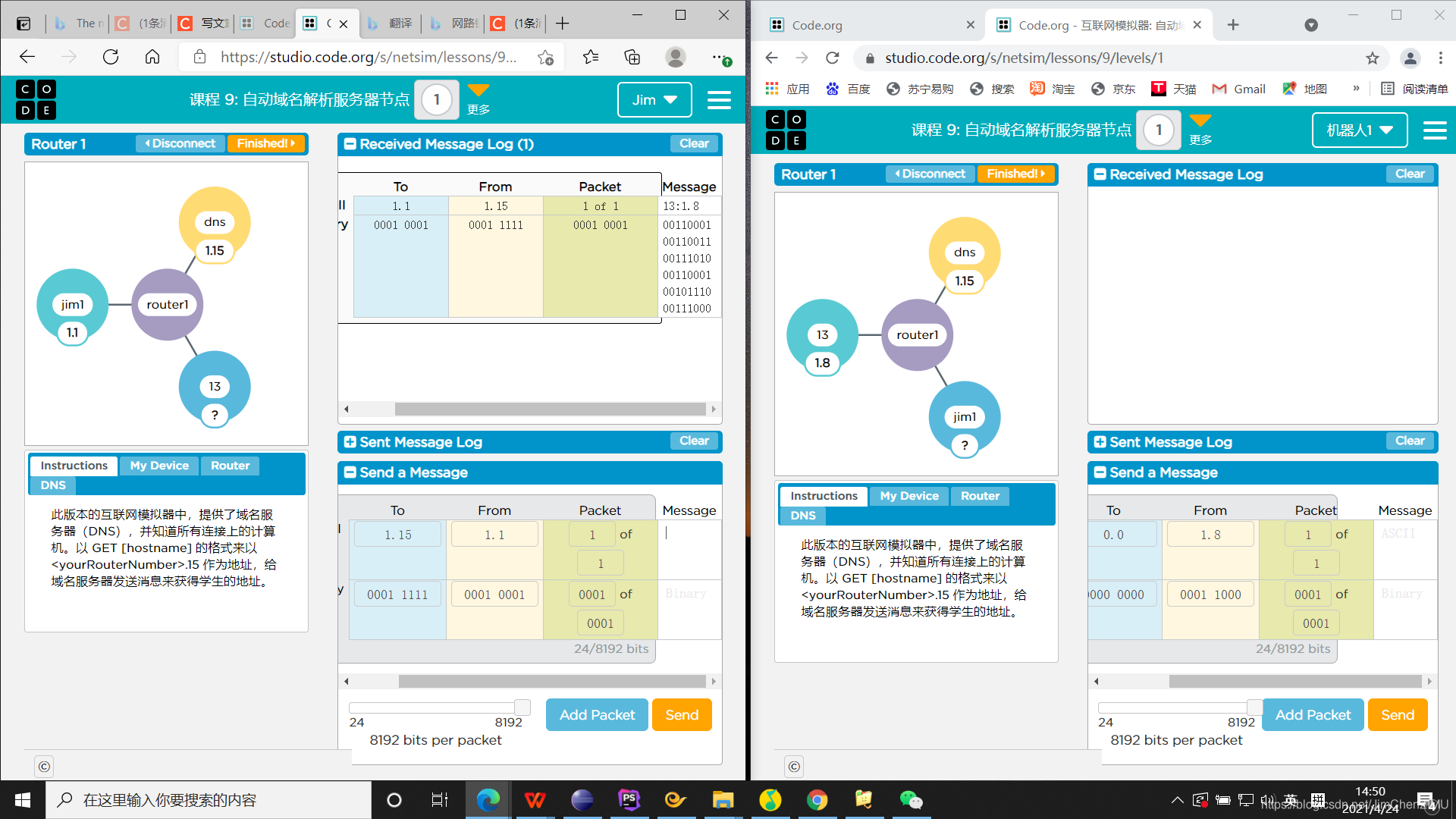This screenshot has height=819, width=1456.
Task: Click the router1 node in right network diagram
Action: [x=917, y=335]
